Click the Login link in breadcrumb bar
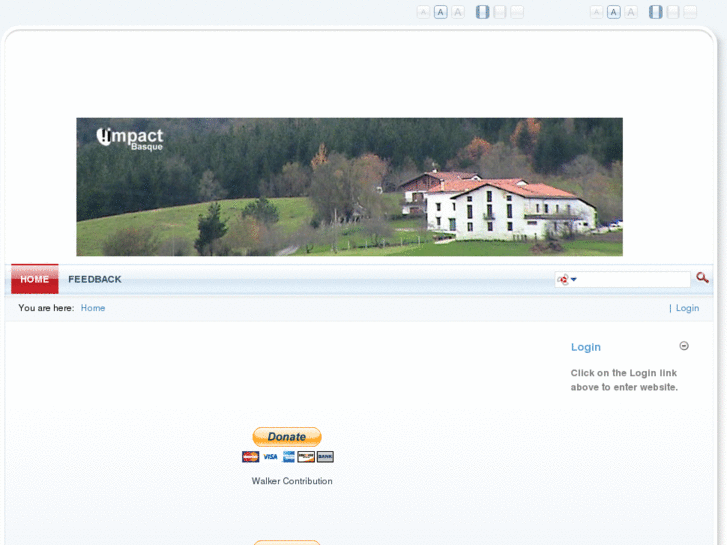The height and width of the screenshot is (545, 727). click(687, 308)
